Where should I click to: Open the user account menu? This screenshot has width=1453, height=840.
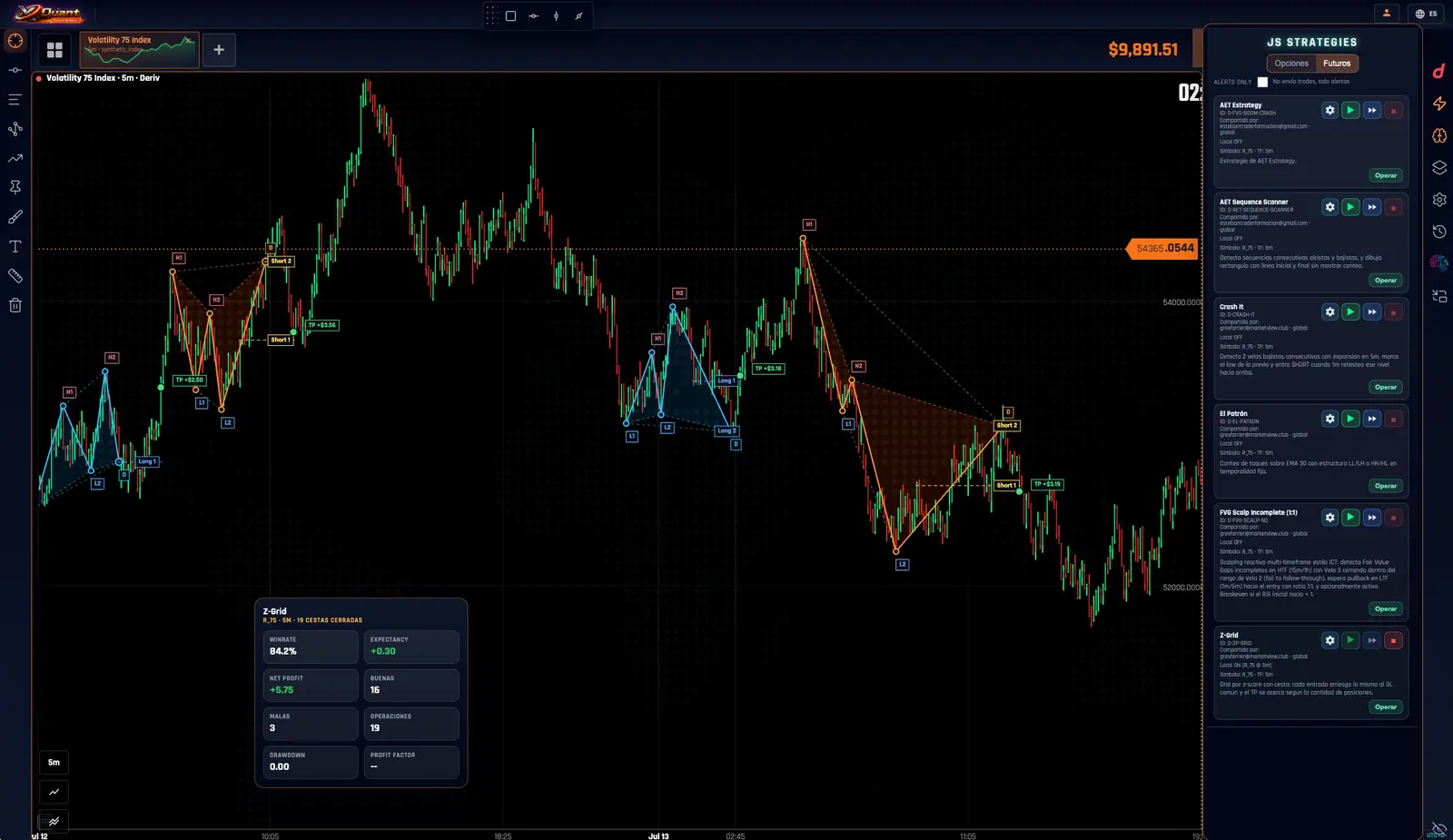tap(1387, 14)
